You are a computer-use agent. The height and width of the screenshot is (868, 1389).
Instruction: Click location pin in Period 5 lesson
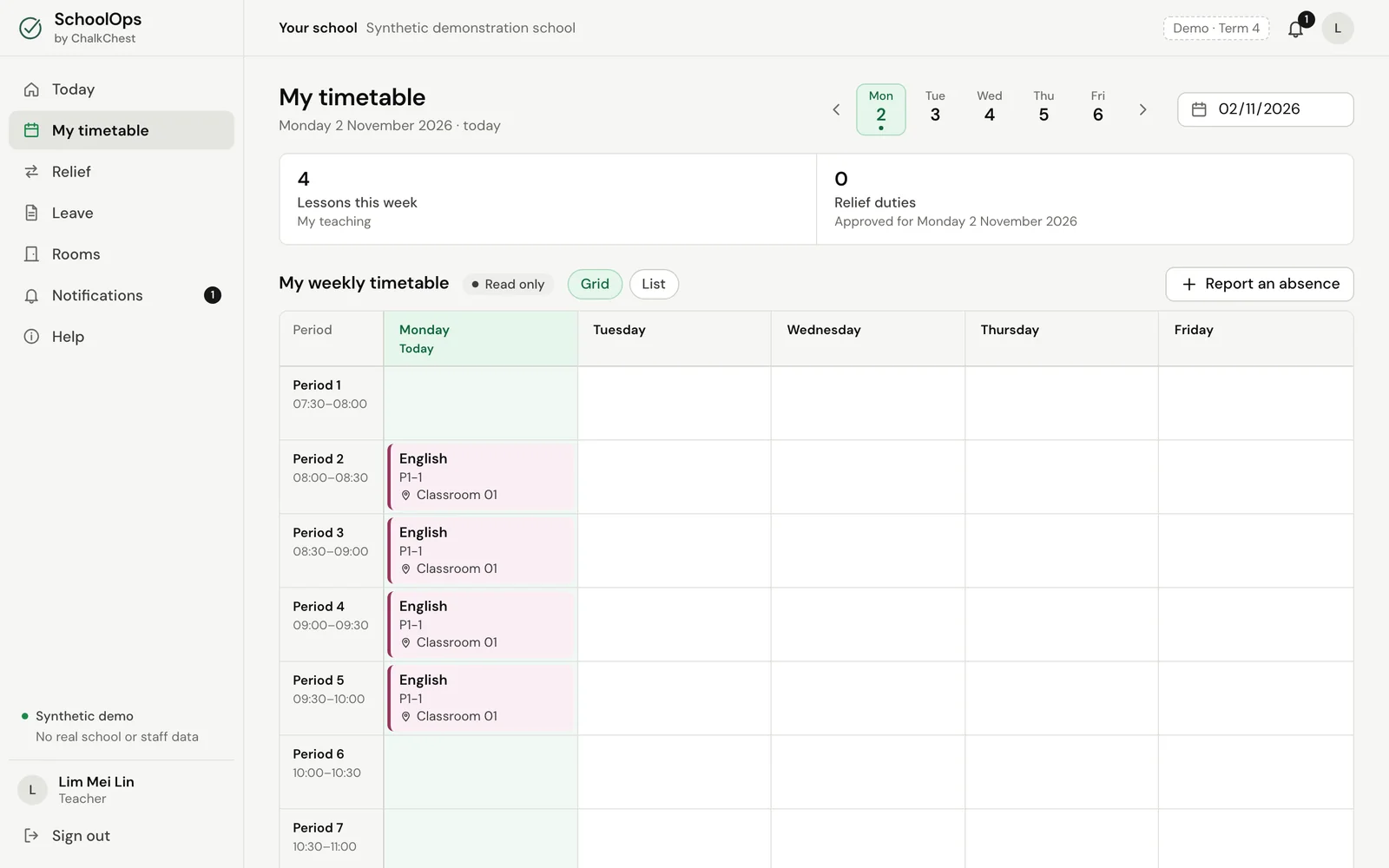click(405, 717)
